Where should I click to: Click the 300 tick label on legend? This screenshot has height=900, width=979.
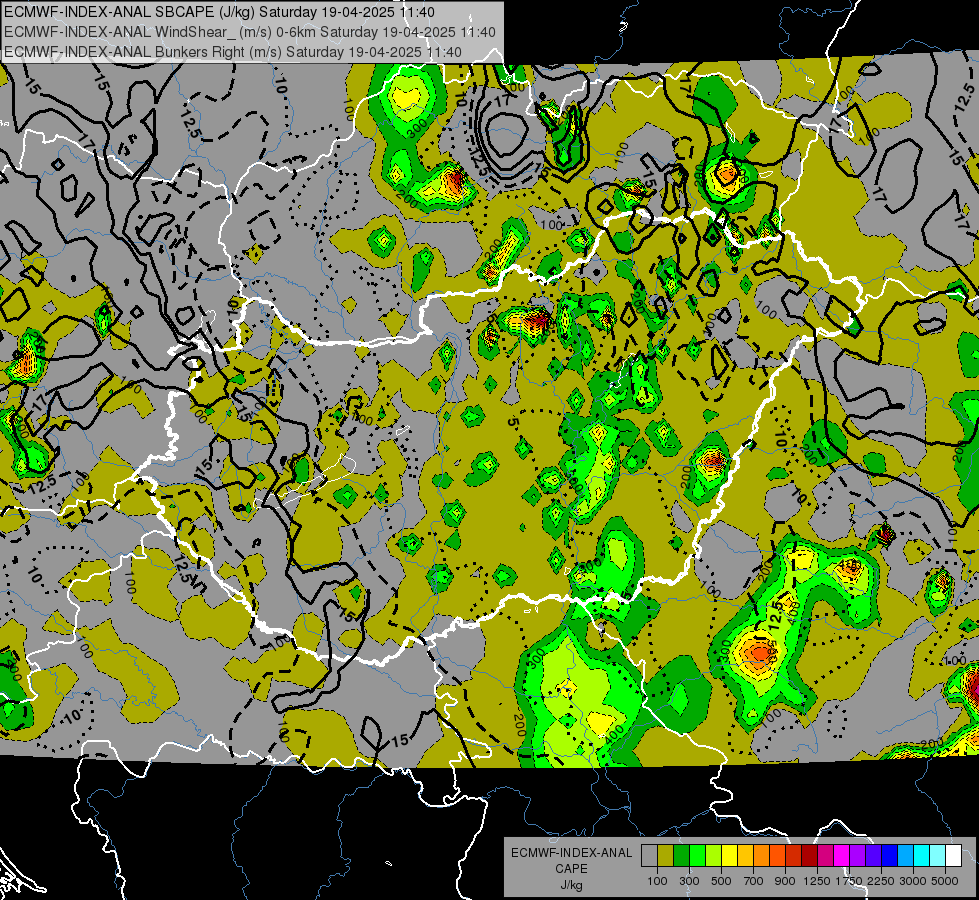coord(689,881)
